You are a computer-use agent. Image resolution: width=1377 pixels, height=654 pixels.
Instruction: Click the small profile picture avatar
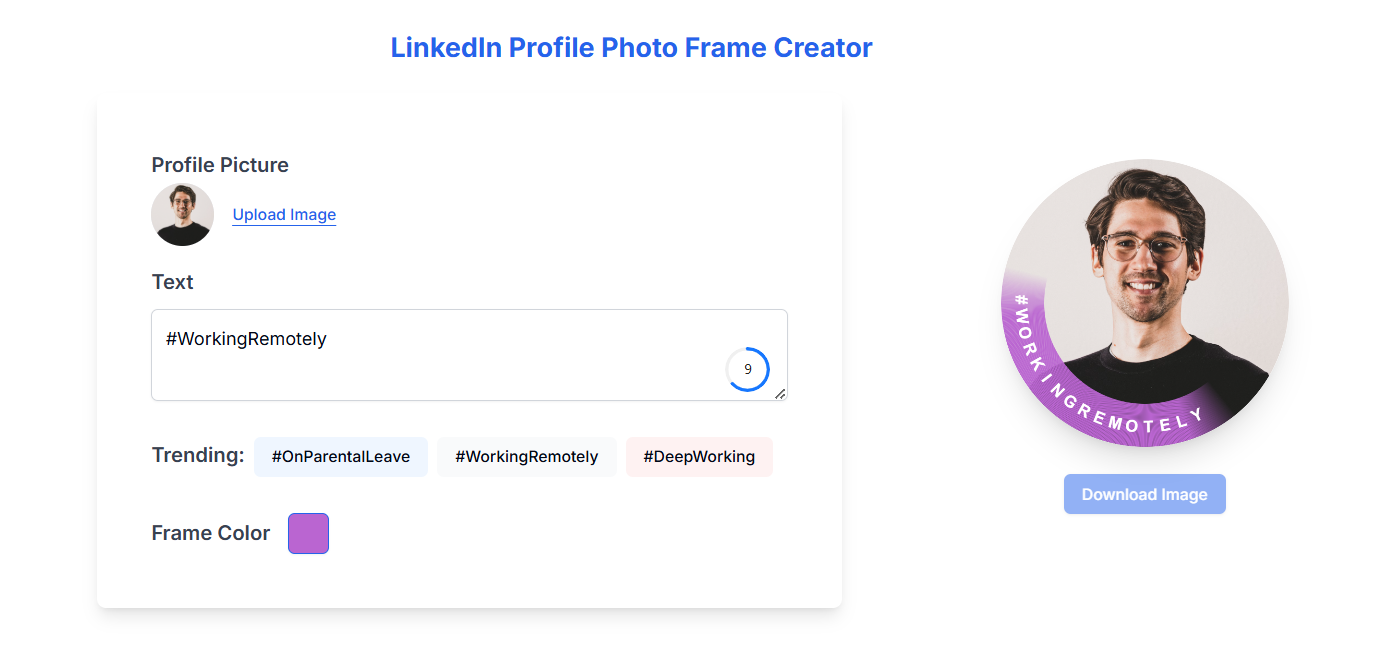tap(182, 215)
